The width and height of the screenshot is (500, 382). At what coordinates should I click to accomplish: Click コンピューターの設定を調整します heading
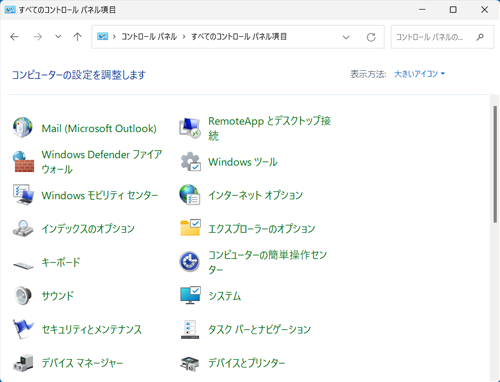79,75
